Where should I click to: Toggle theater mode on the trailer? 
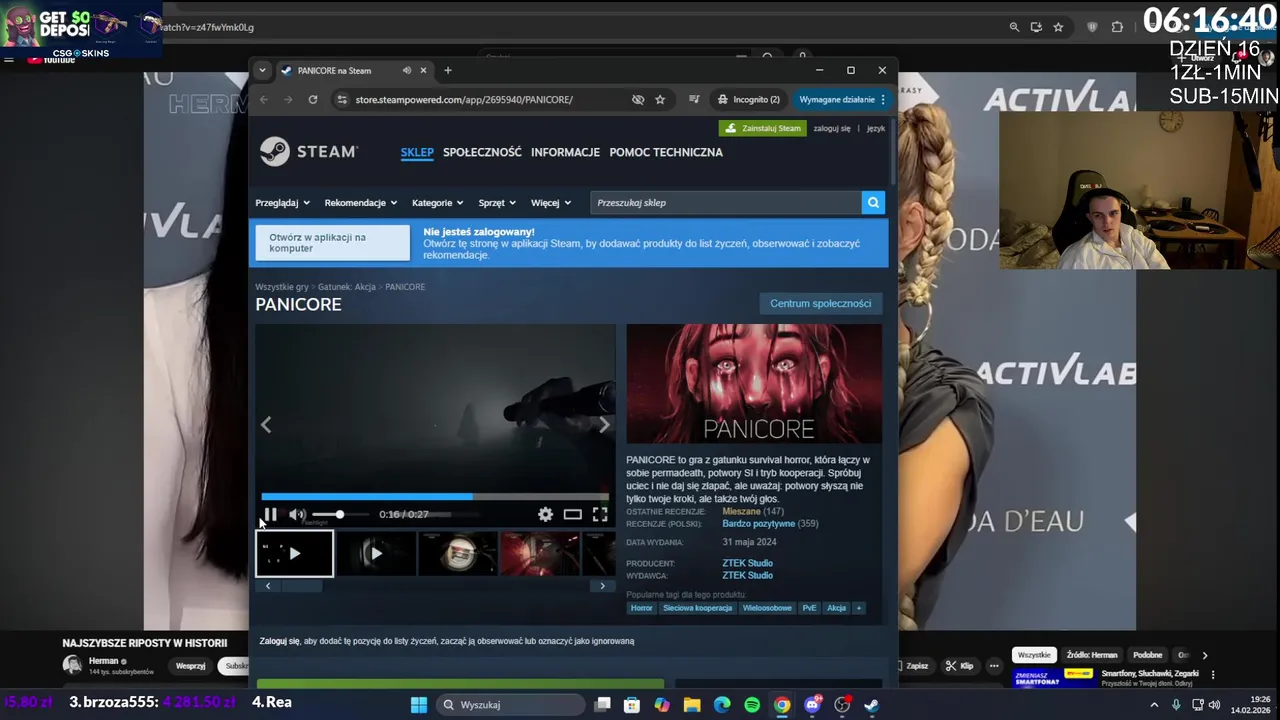pos(572,514)
